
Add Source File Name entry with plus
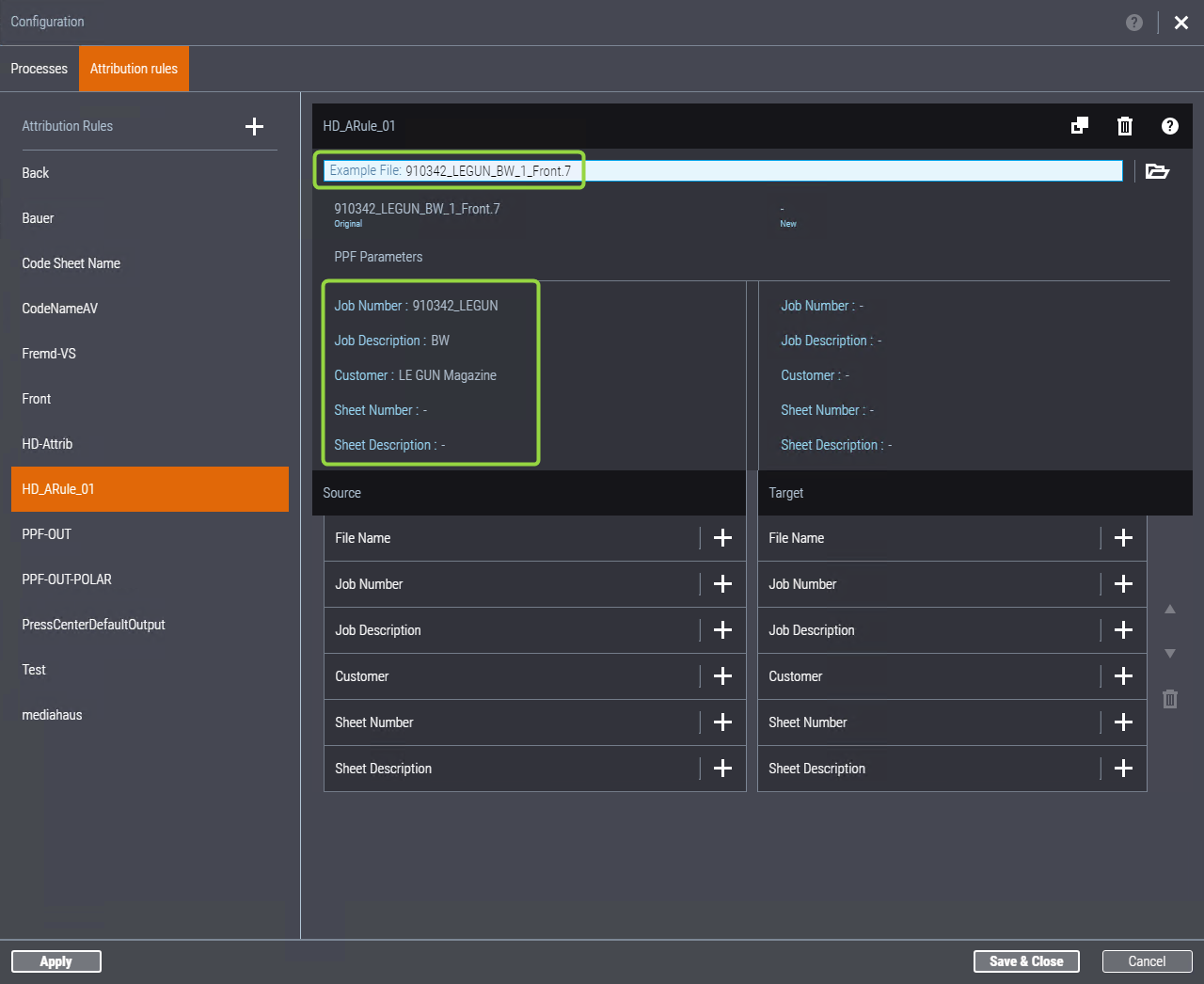[722, 538]
